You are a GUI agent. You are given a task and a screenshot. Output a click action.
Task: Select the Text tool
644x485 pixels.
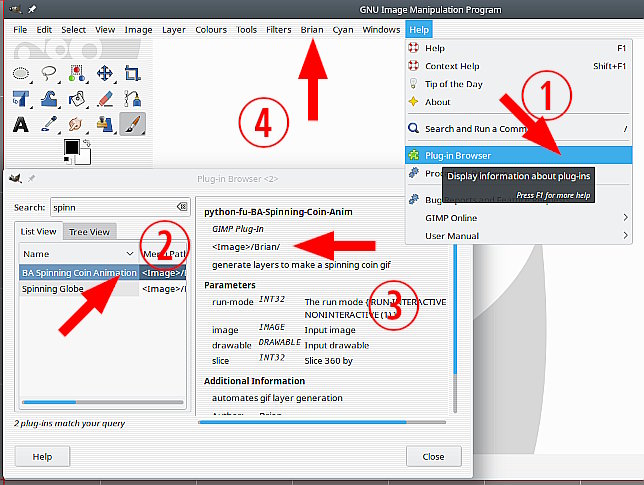[x=21, y=124]
